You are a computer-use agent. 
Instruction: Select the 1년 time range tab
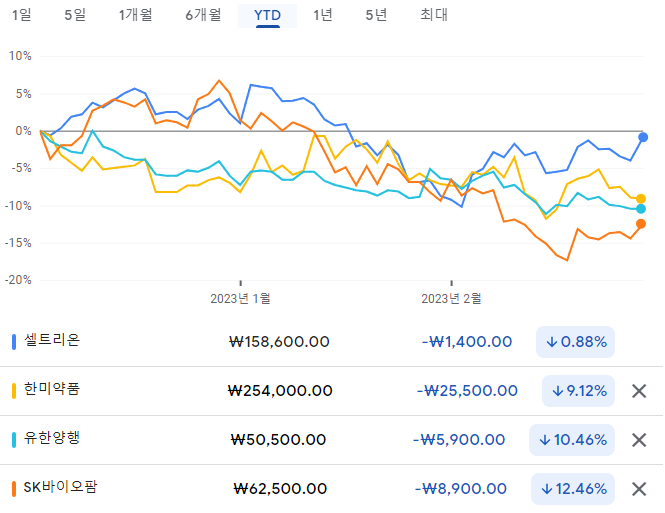pyautogui.click(x=322, y=15)
